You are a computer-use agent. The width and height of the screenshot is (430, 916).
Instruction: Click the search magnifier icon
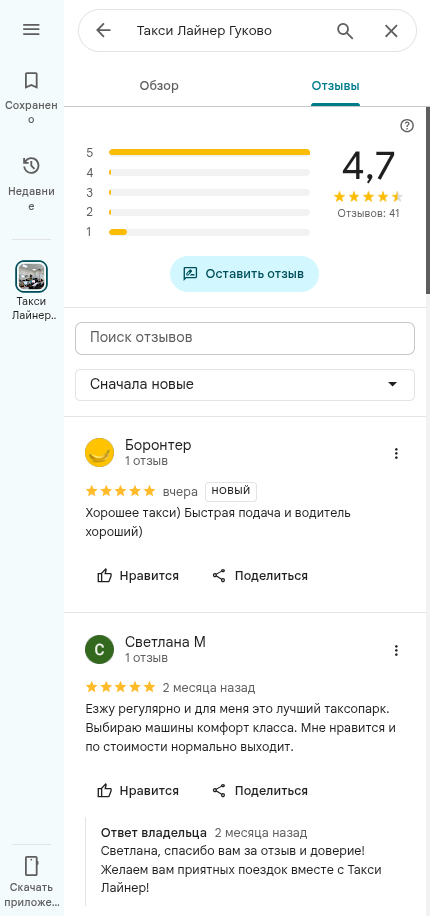[345, 31]
